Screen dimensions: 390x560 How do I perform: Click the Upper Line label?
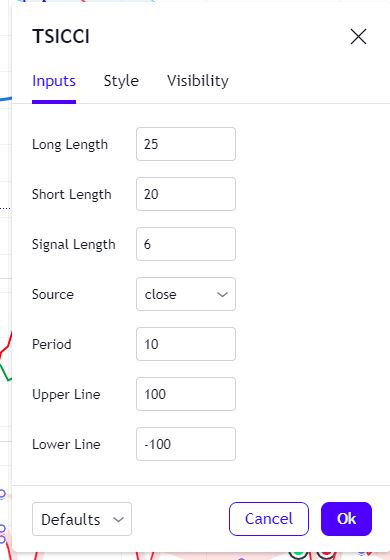[66, 395]
